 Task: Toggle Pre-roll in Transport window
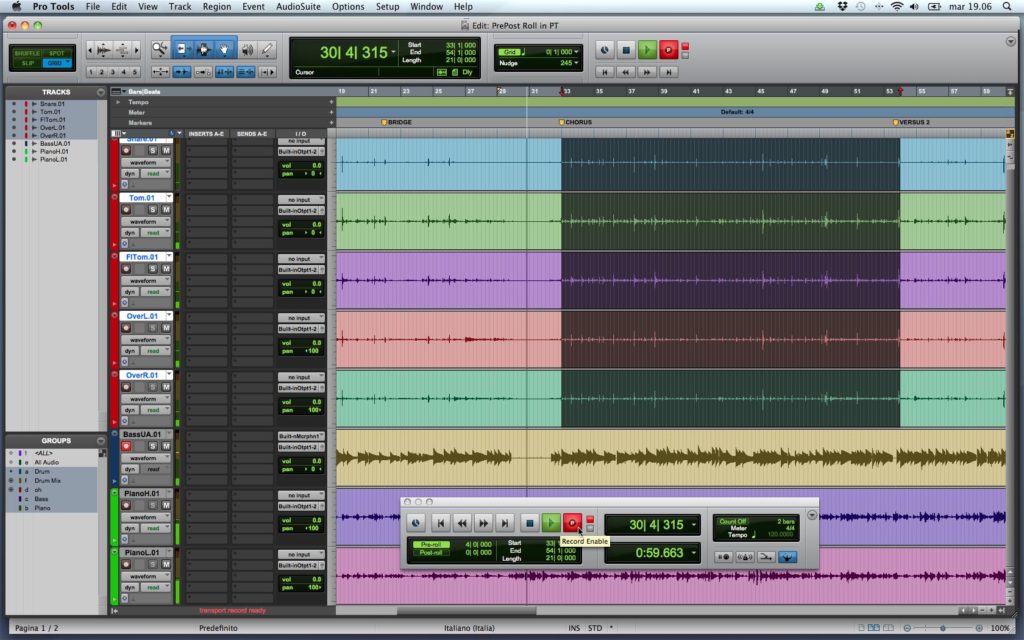tap(431, 544)
